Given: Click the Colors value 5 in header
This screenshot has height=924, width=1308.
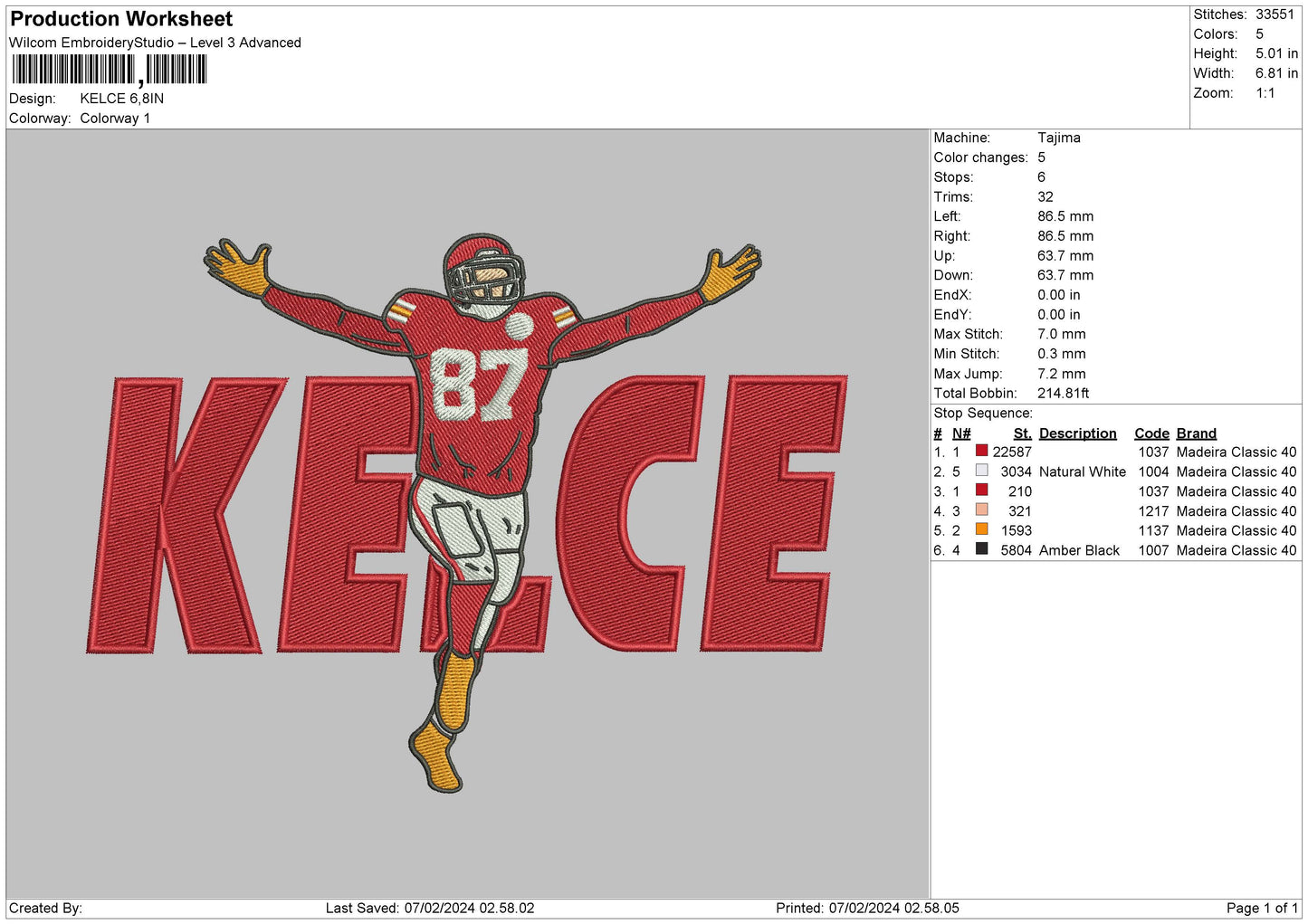Looking at the screenshot, I should 1260,34.
